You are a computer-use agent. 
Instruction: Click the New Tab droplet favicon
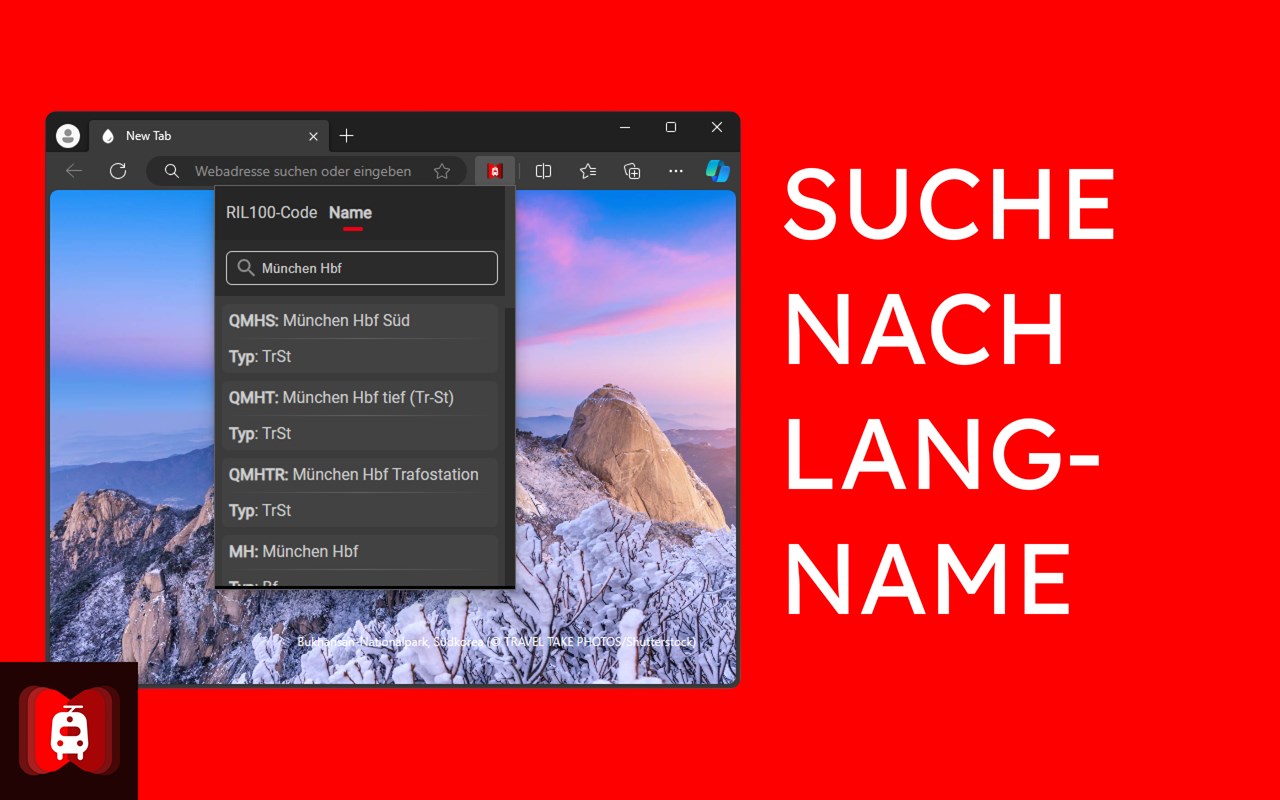(x=108, y=136)
